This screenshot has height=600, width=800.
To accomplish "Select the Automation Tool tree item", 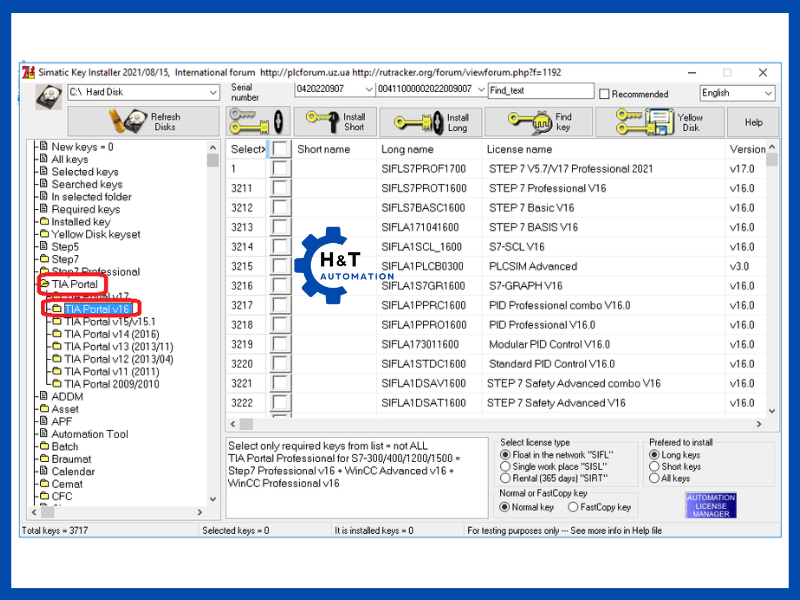I will pyautogui.click(x=89, y=434).
